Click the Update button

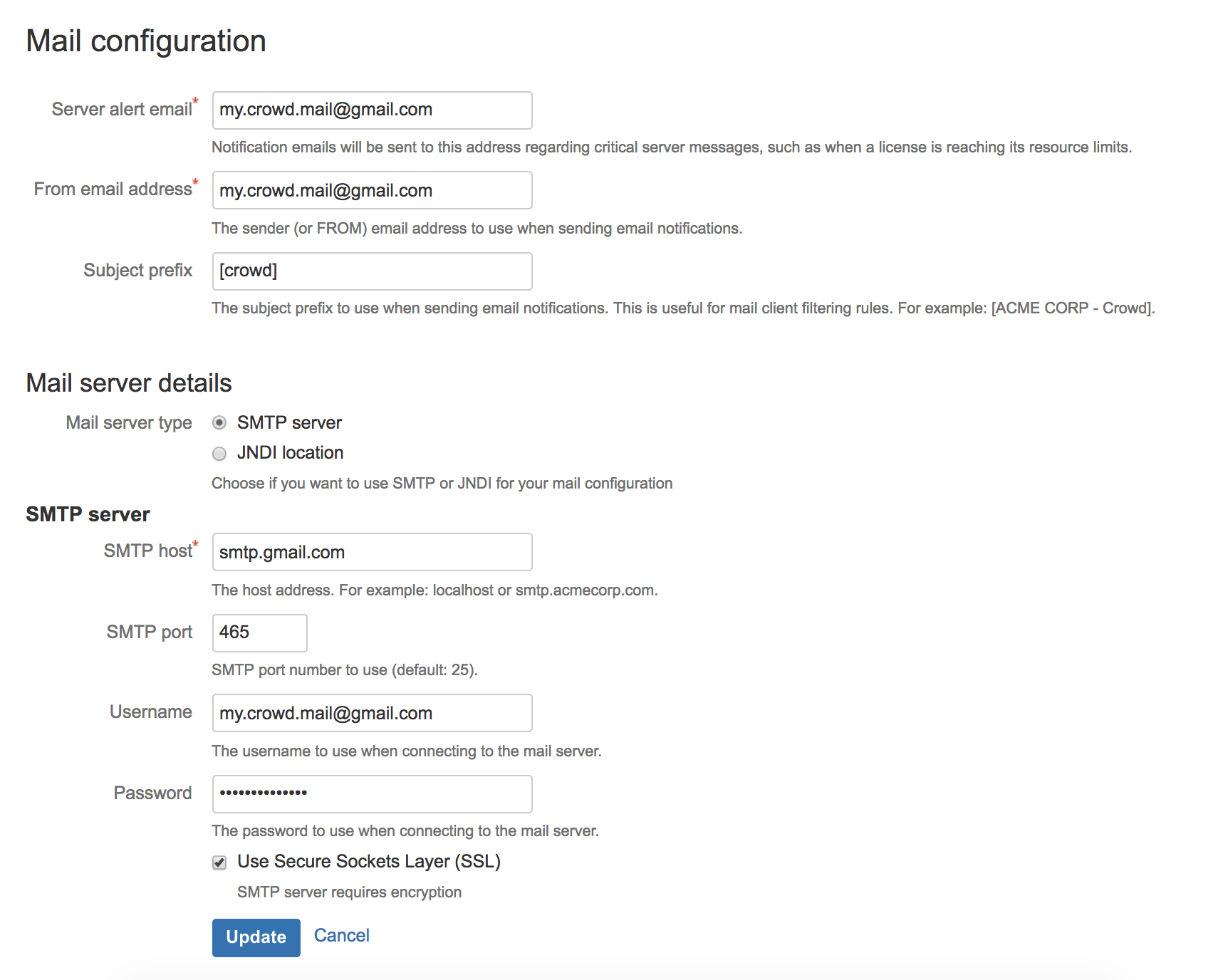pos(256,937)
